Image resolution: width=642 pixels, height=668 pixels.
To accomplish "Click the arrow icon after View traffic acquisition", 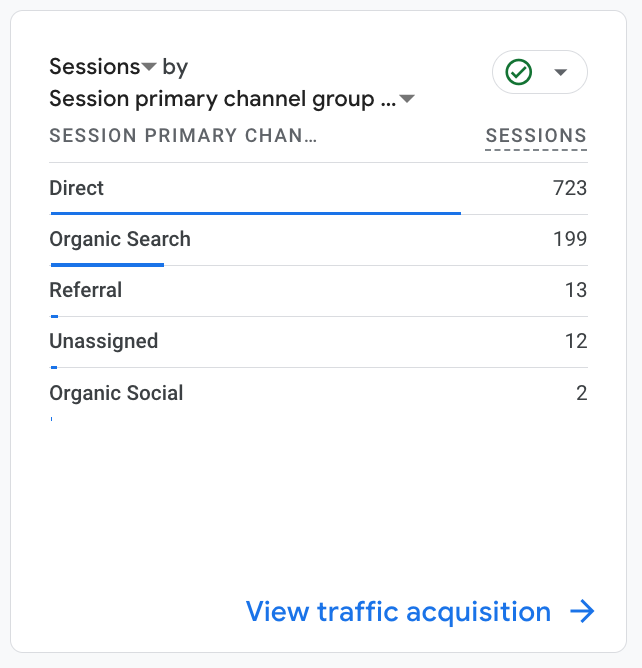I will coord(582,612).
